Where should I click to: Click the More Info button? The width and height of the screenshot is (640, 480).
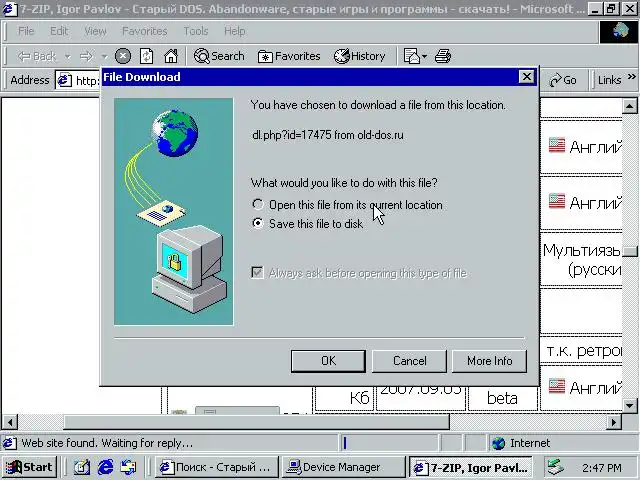coord(489,361)
